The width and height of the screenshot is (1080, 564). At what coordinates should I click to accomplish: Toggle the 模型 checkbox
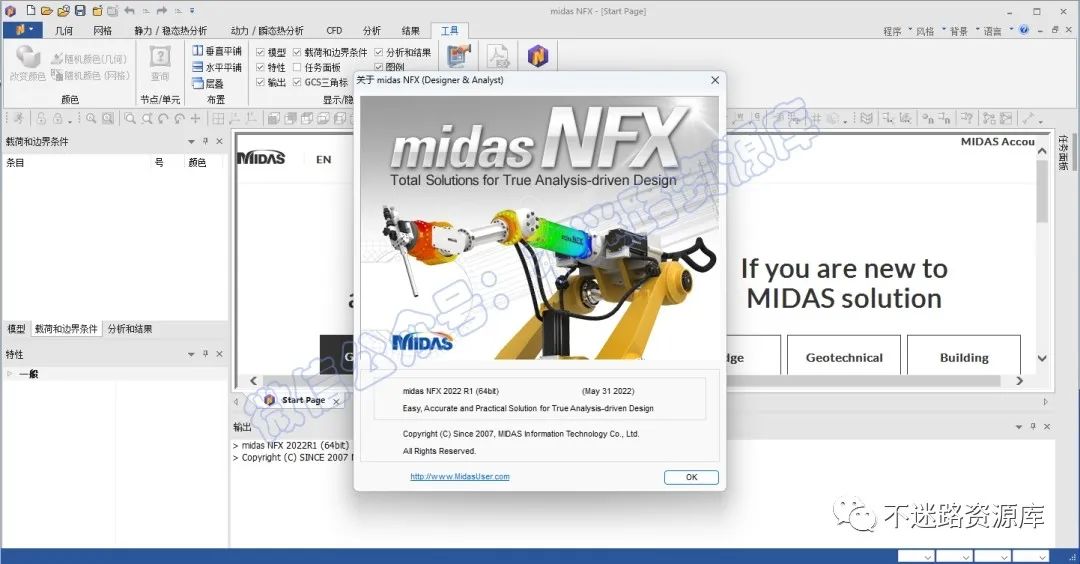point(260,52)
